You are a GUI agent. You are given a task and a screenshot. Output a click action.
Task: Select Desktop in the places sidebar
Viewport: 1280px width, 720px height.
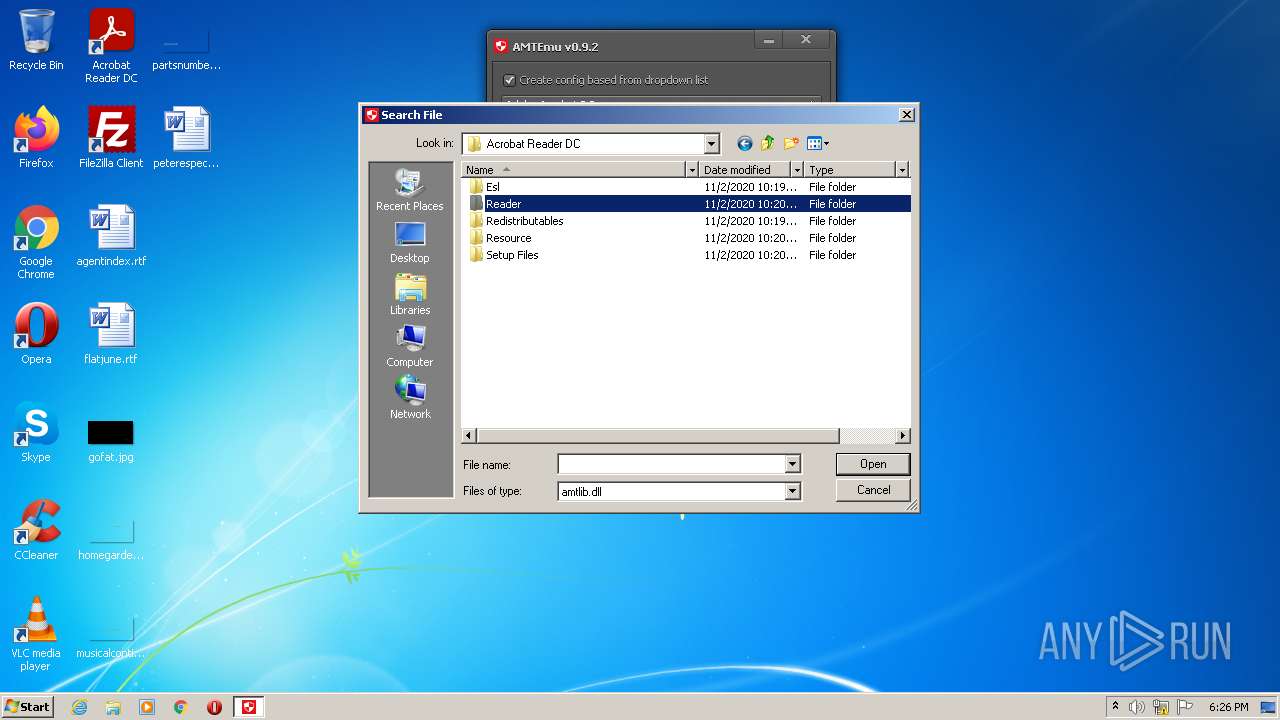click(410, 242)
